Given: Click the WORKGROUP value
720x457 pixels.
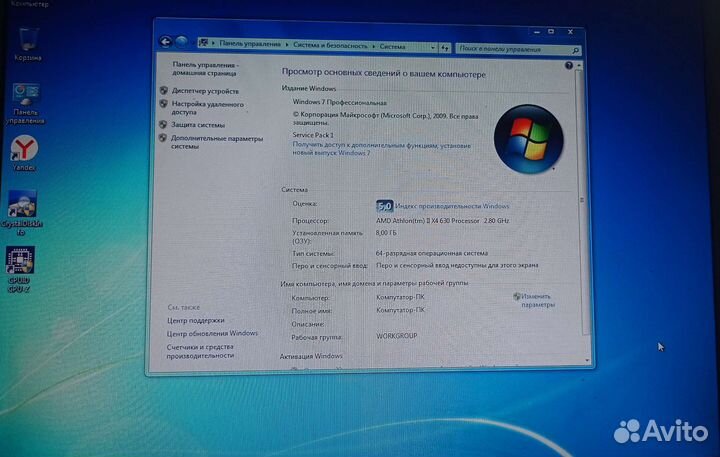Looking at the screenshot, I should (397, 336).
